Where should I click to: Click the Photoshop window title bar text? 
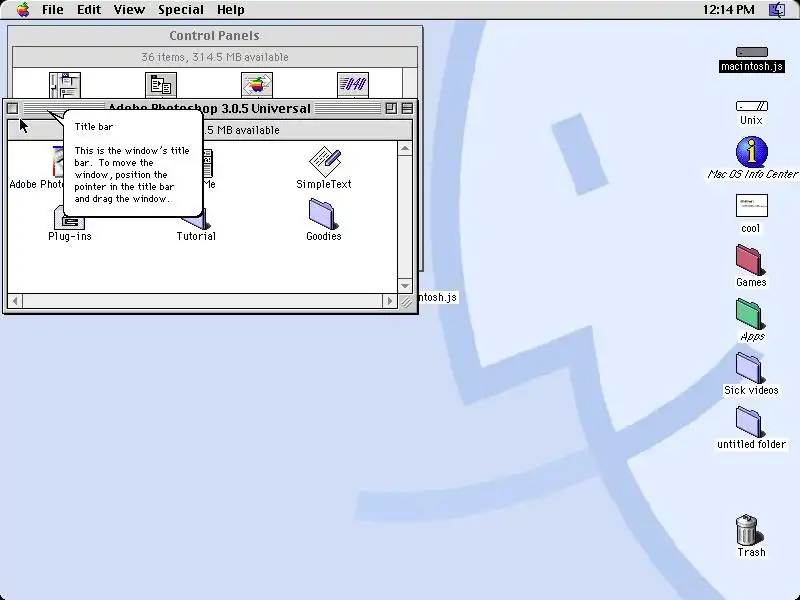pyautogui.click(x=209, y=108)
